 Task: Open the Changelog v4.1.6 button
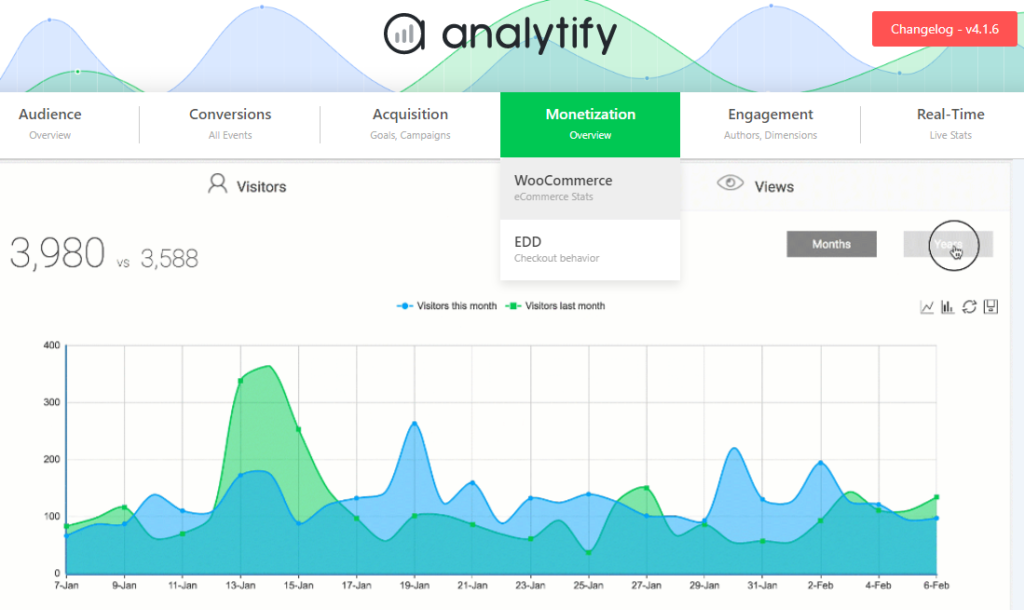944,29
